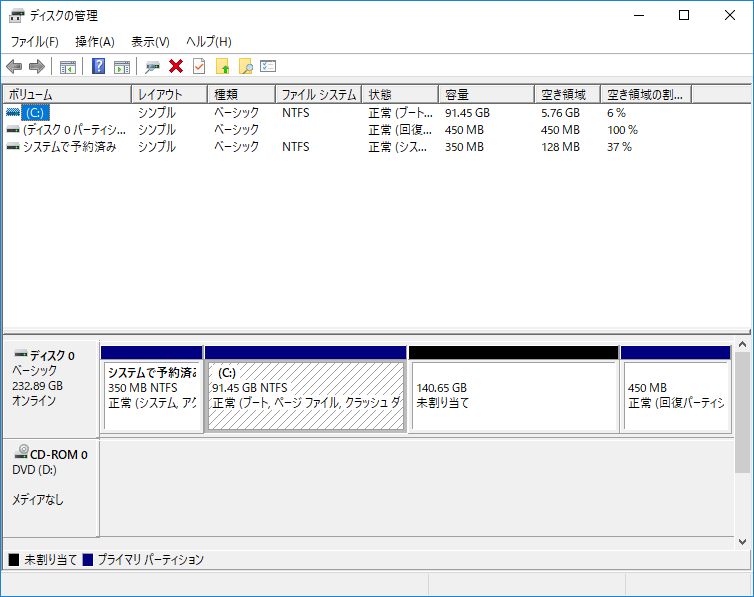Click the checklist settings toolbar icon
Image resolution: width=754 pixels, height=597 pixels.
pos(268,66)
